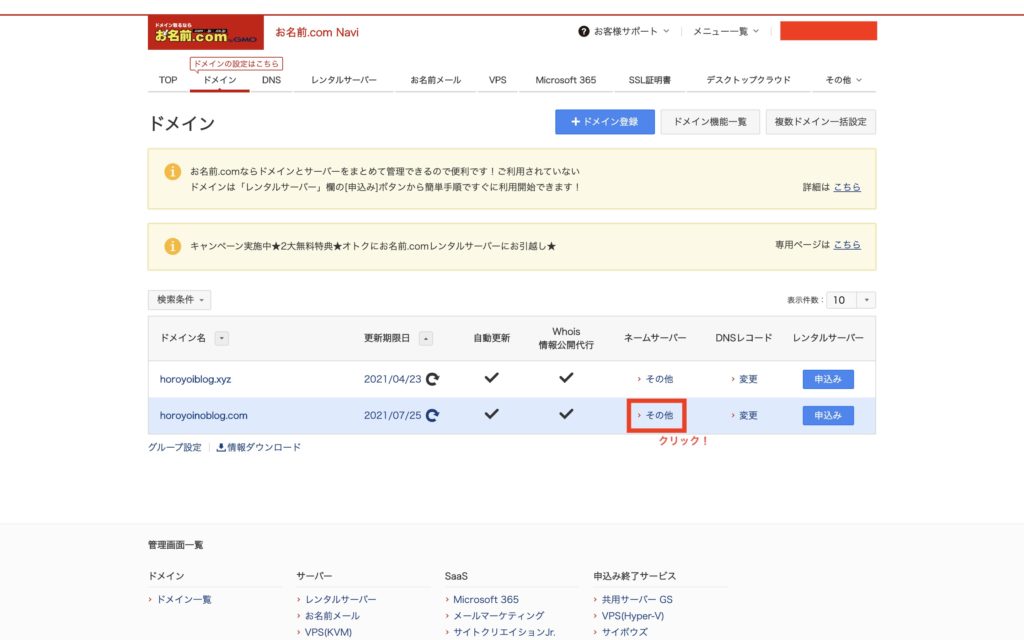1024x640 pixels.
Task: Click the お名前.com Navi title link
Action: 317,32
